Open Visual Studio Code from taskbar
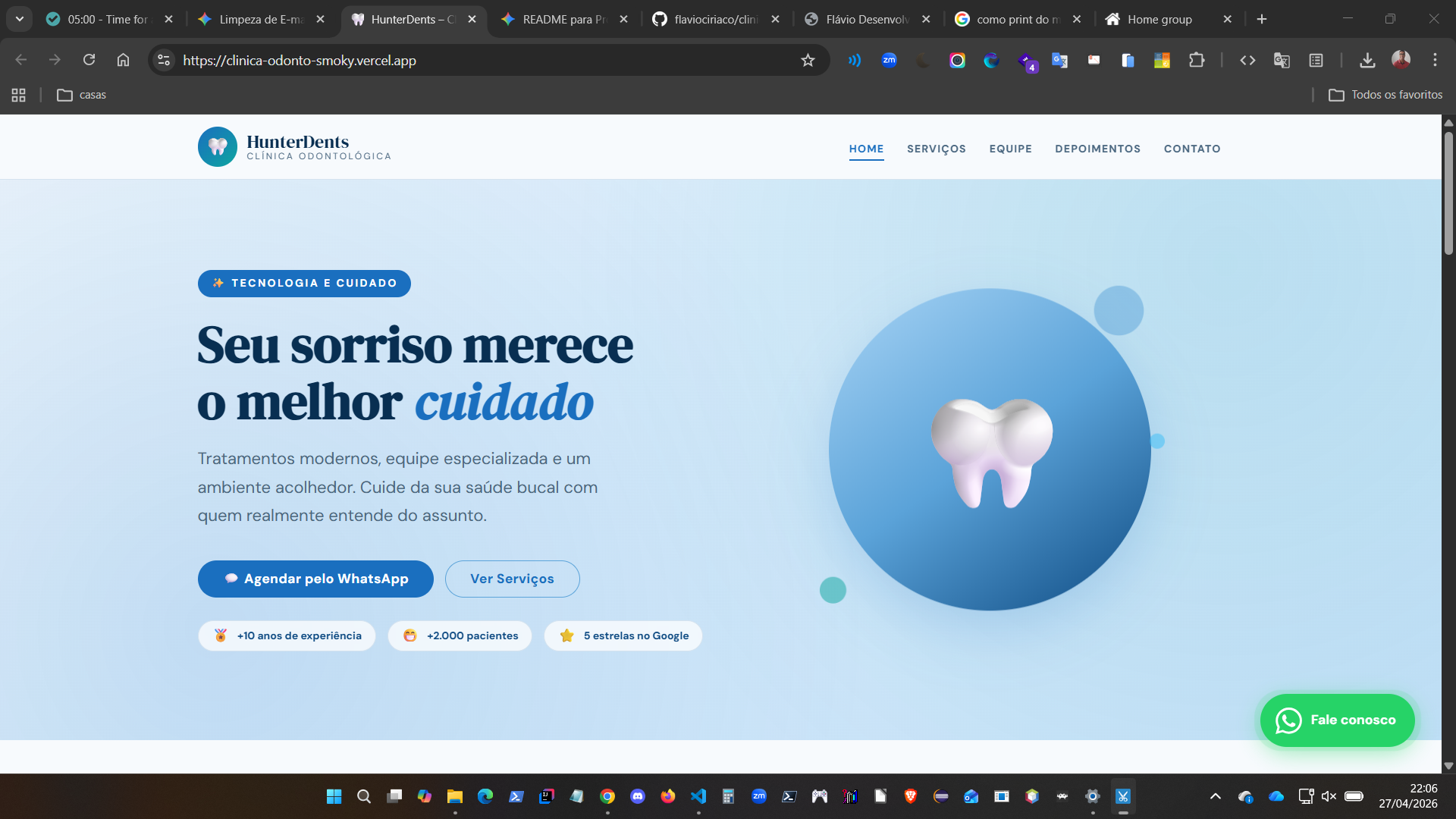 click(698, 796)
